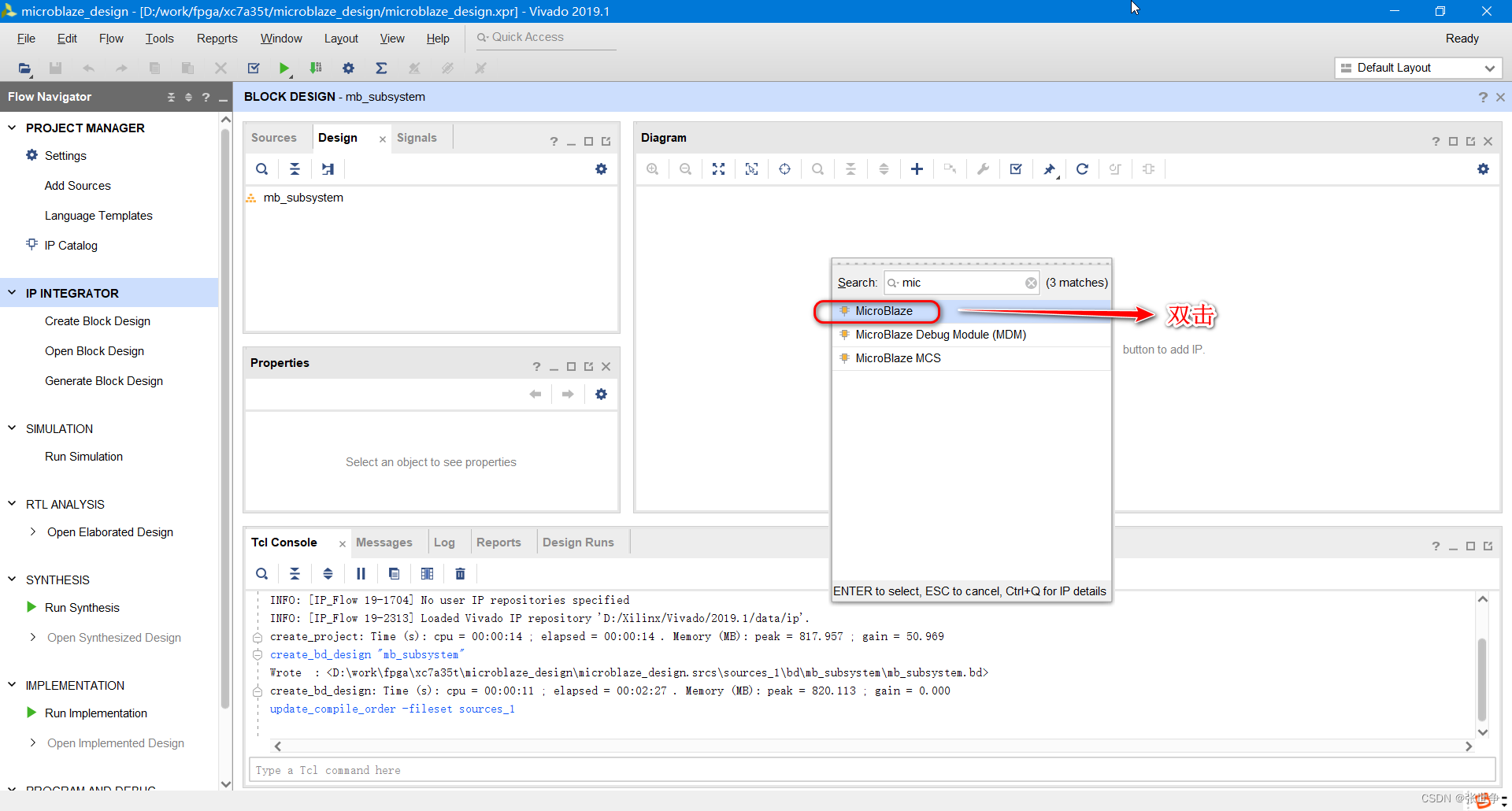The image size is (1512, 811).
Task: Click the Quick Access search box
Action: pos(546,38)
